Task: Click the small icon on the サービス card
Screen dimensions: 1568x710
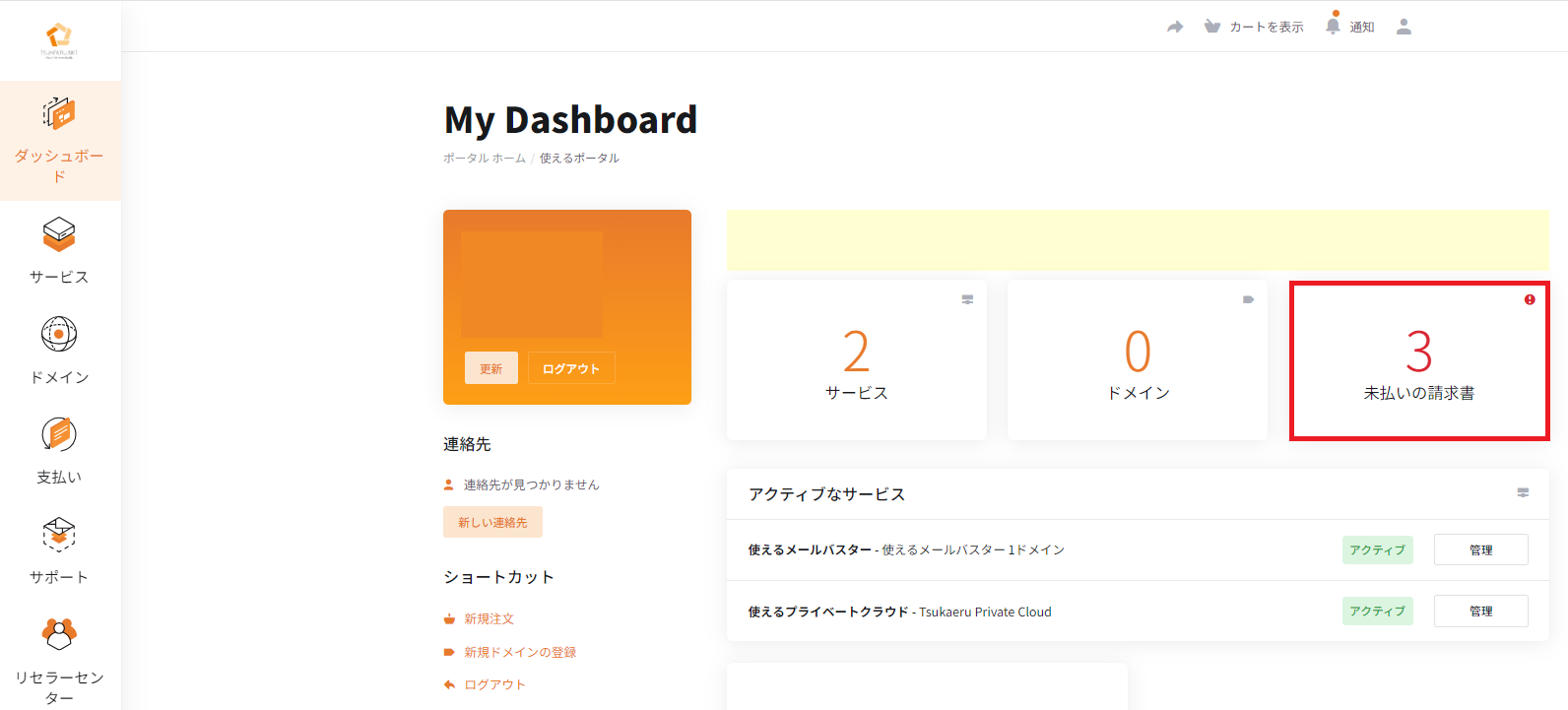Action: coord(967,299)
